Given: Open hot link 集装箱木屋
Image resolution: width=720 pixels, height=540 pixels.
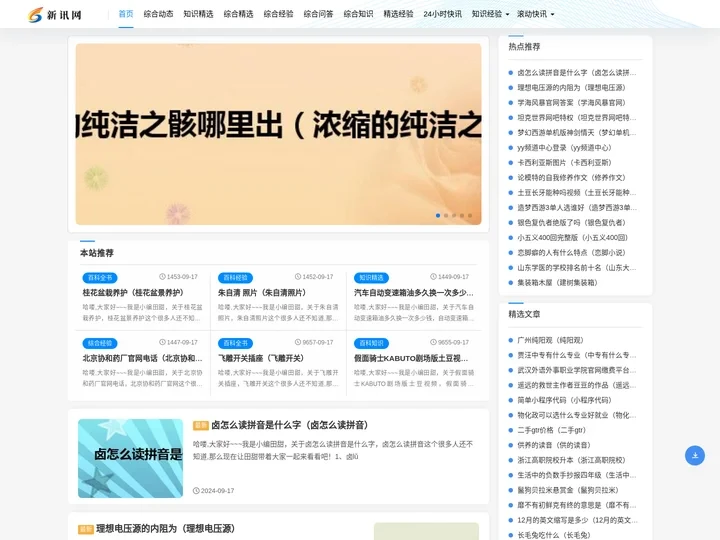Looking at the screenshot, I should click(557, 282).
